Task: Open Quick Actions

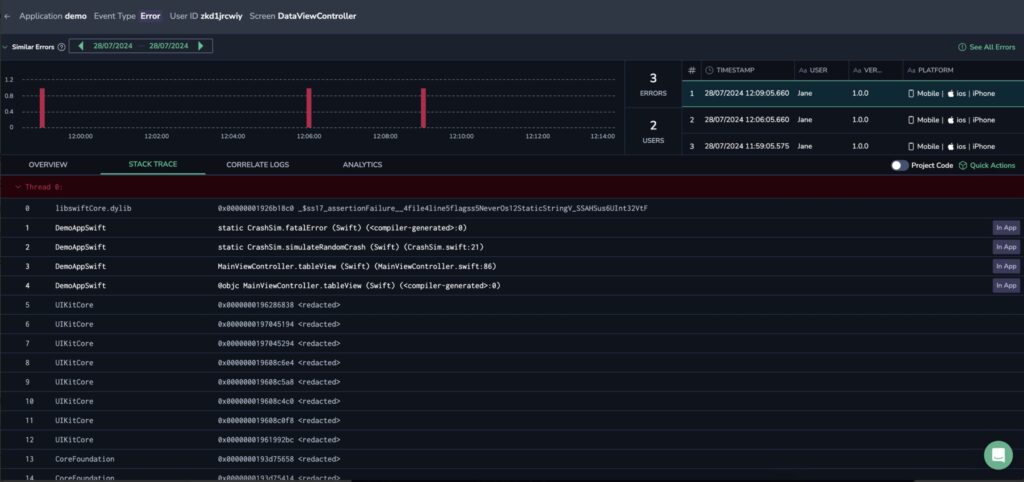Action: click(x=987, y=165)
